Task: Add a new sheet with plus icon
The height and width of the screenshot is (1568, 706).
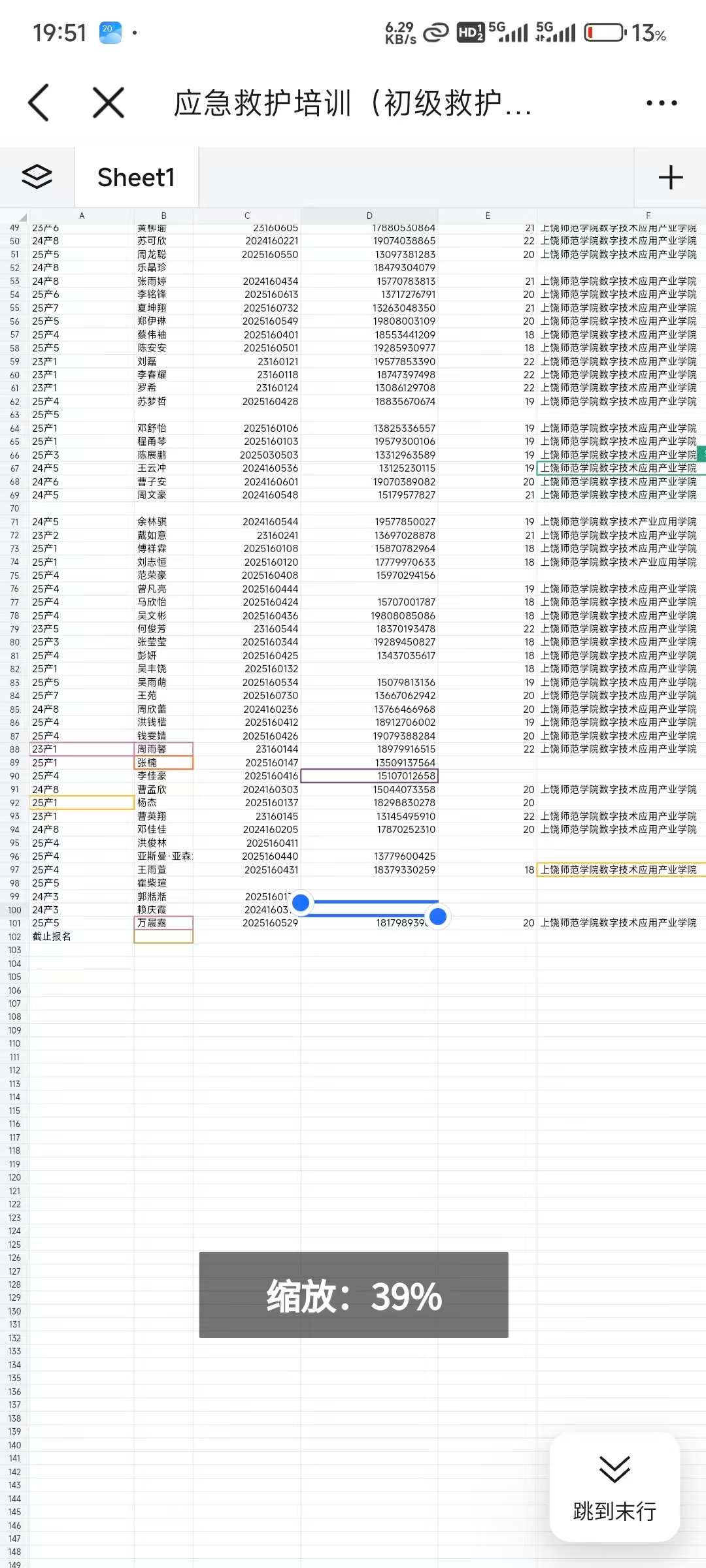Action: tap(670, 177)
